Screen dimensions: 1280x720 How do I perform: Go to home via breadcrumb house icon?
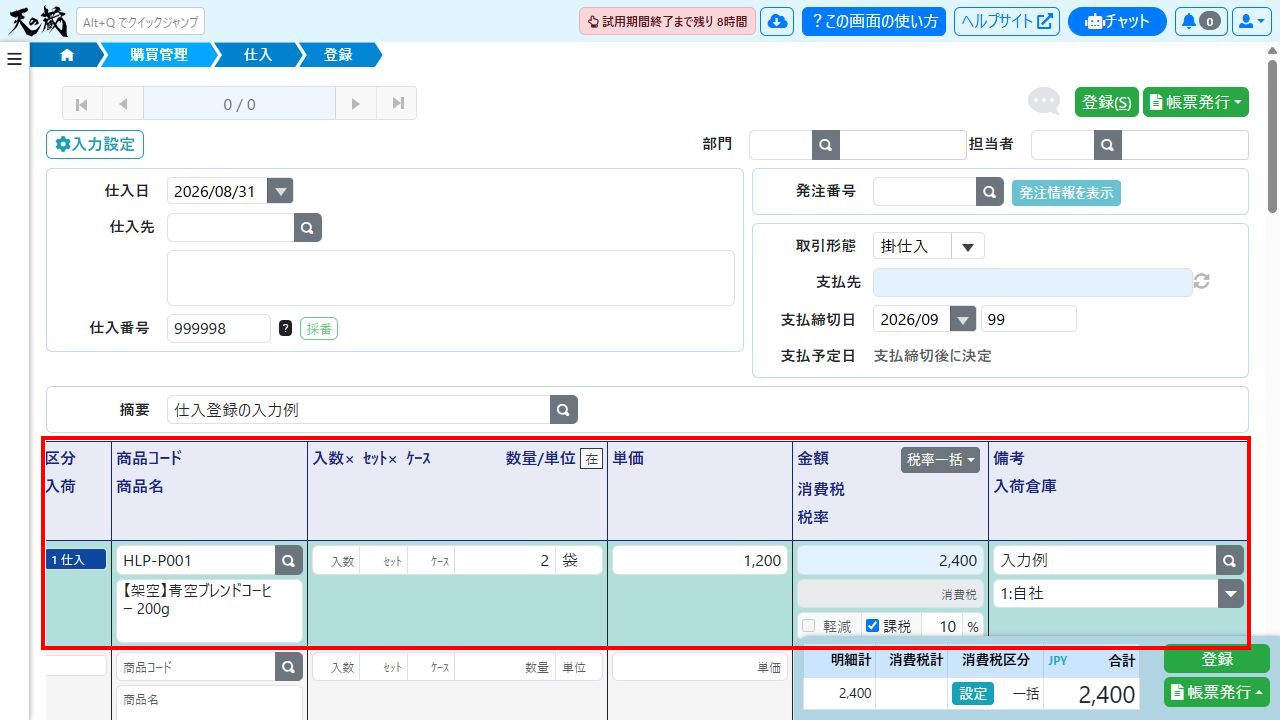pos(67,55)
